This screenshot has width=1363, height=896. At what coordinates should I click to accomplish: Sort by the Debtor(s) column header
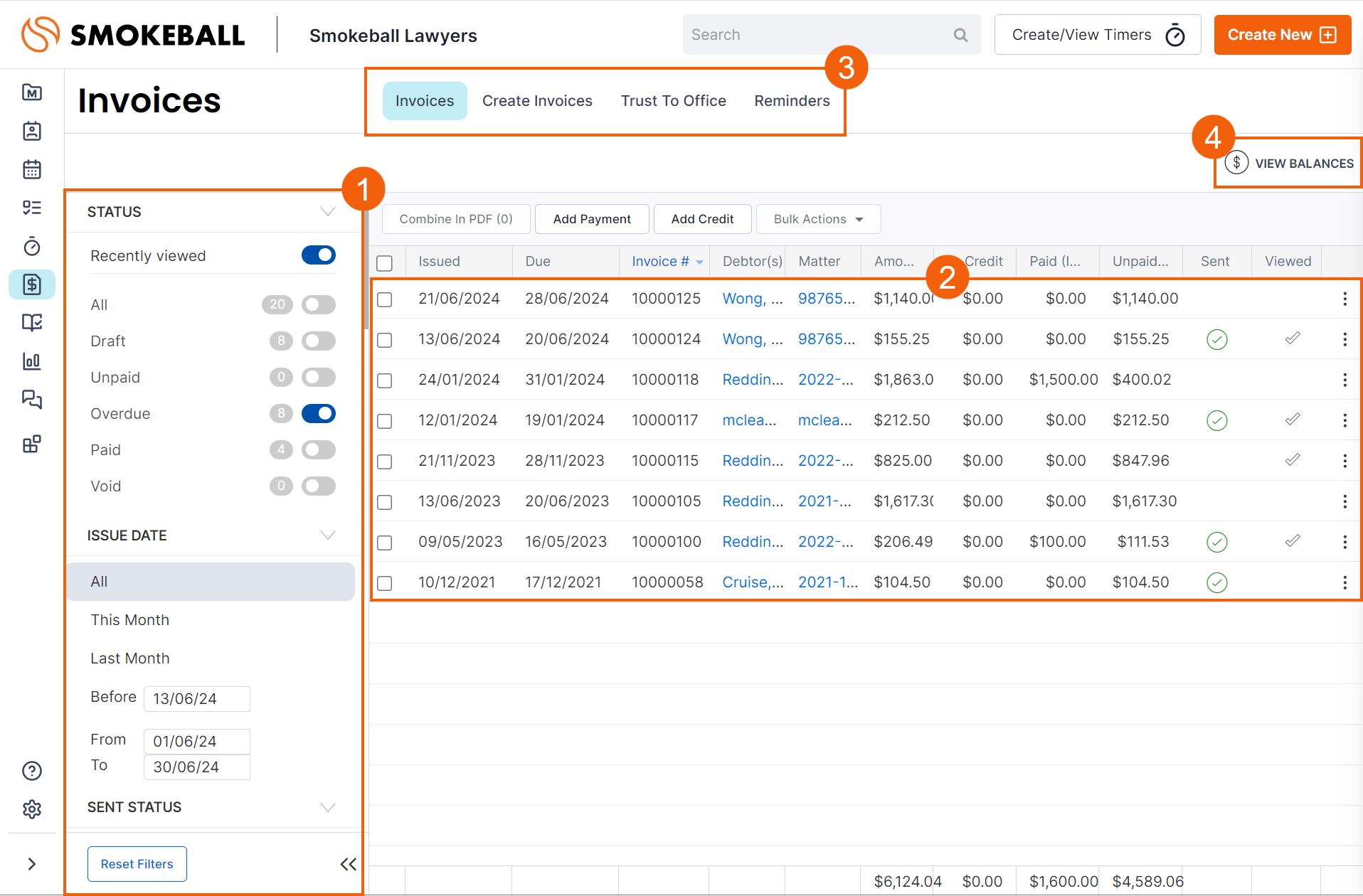pos(753,261)
